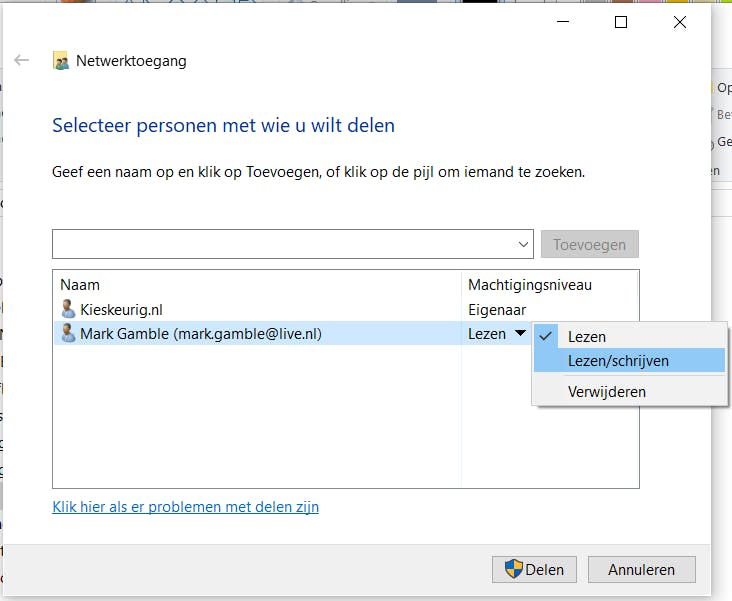Select the Kieskeurig.nl user icon
The width and height of the screenshot is (732, 601).
[68, 309]
